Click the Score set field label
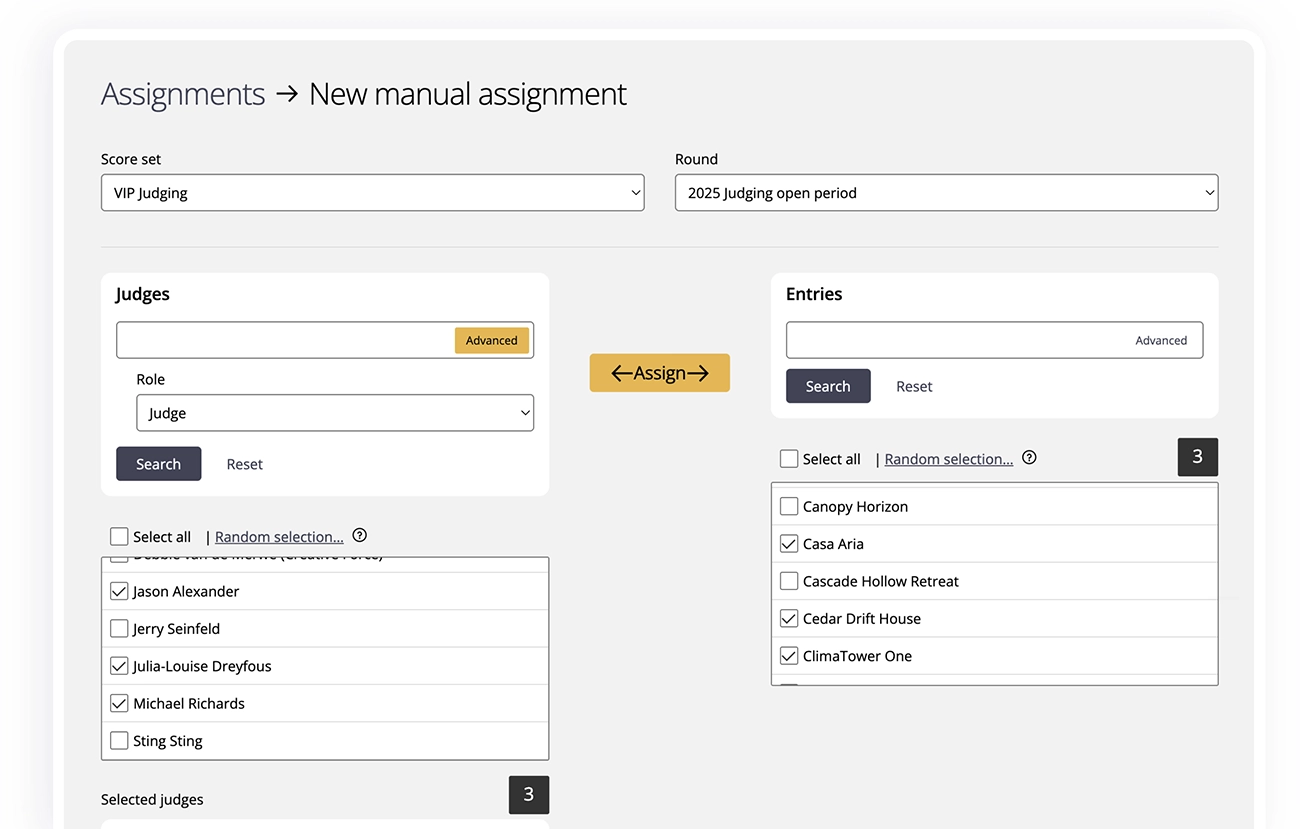Screen dimensions: 1300x829 [131, 159]
